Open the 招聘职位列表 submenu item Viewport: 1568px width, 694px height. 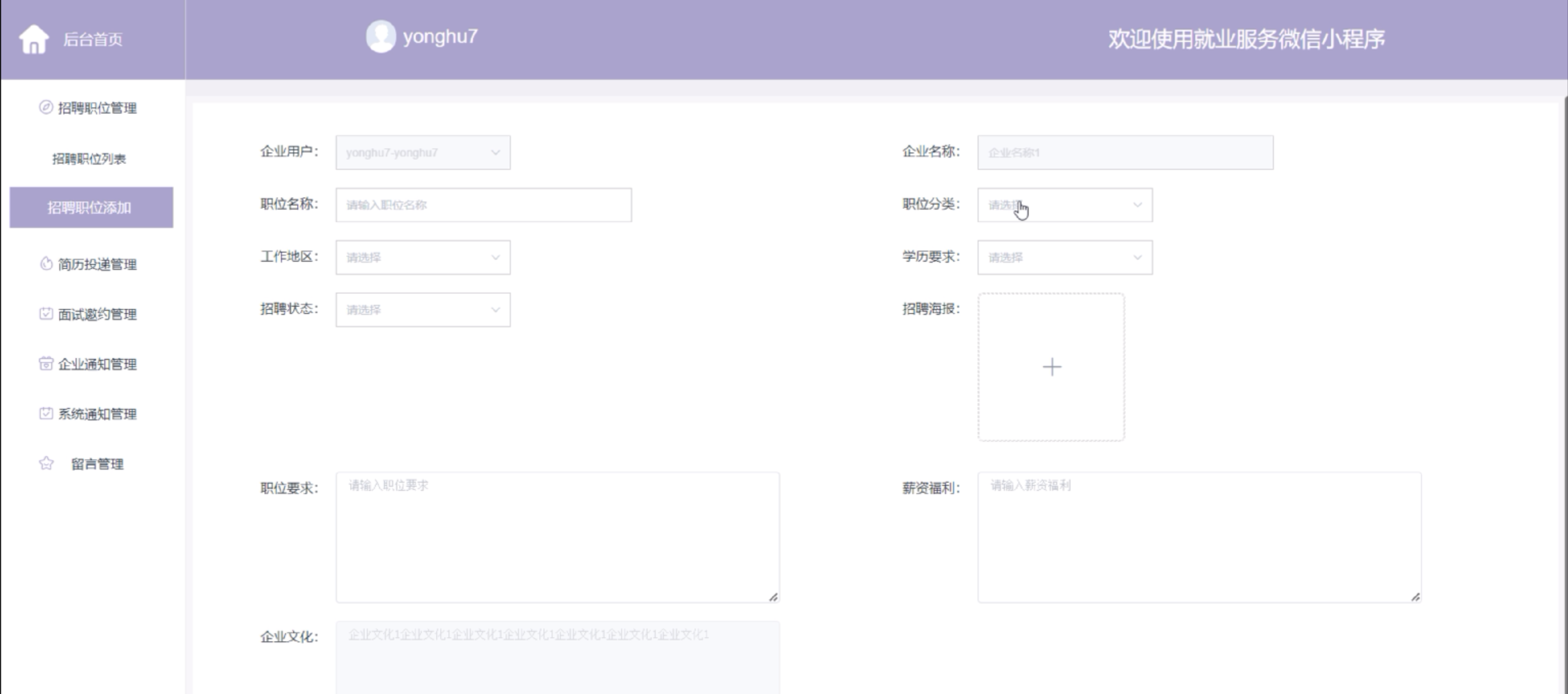pyautogui.click(x=89, y=159)
